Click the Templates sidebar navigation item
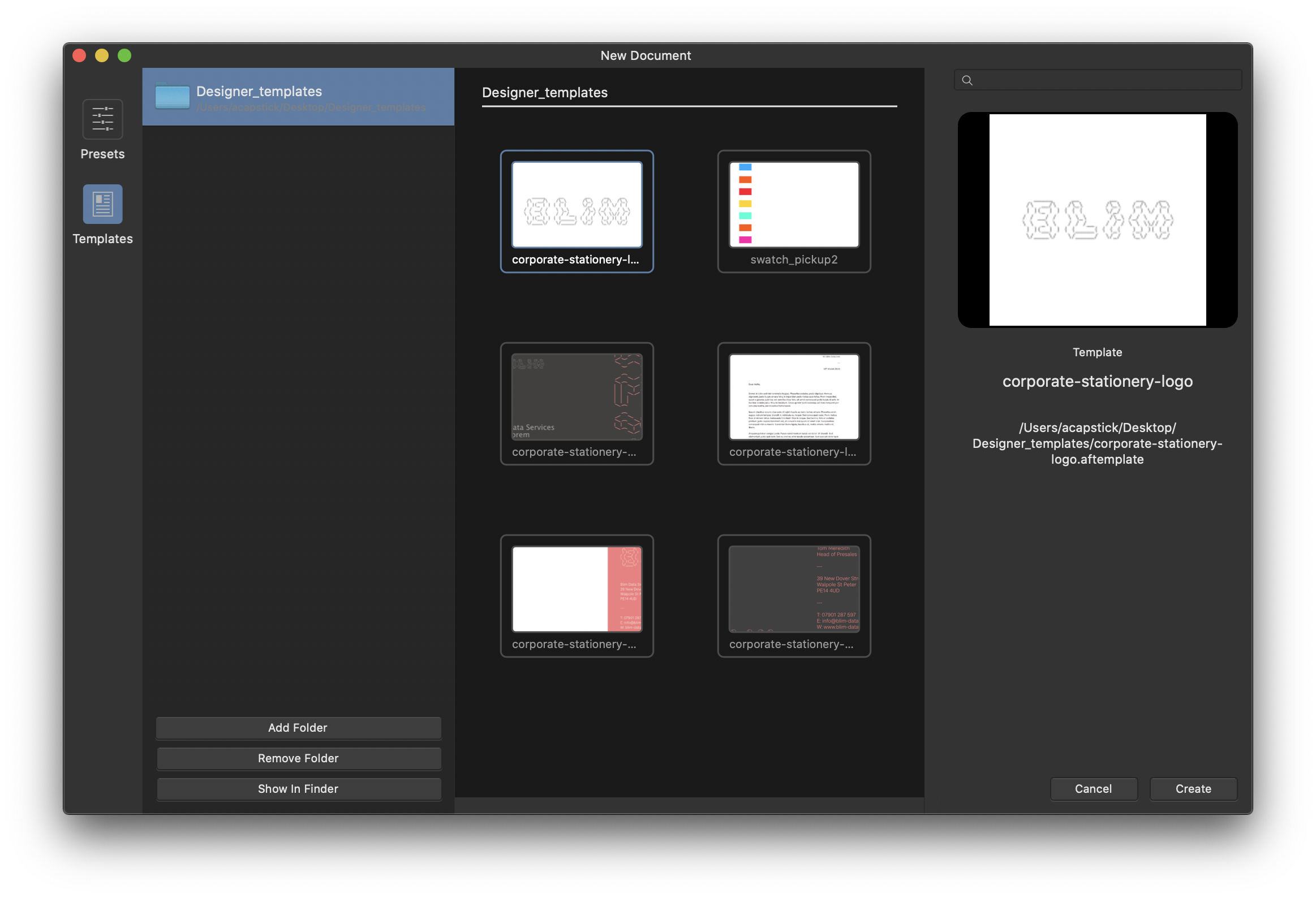This screenshot has width=1316, height=898. click(102, 214)
